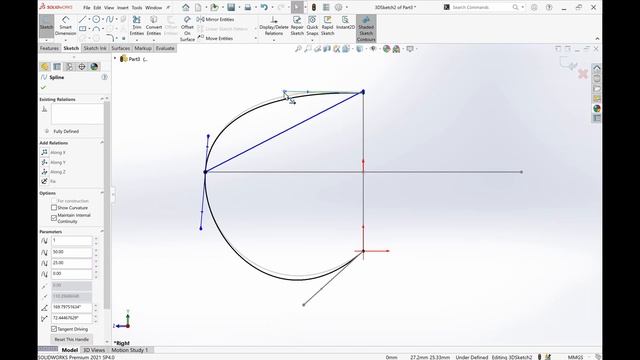Switch to the Surfaces ribbon tab
Screen dimensions: 640x360
(x=121, y=48)
